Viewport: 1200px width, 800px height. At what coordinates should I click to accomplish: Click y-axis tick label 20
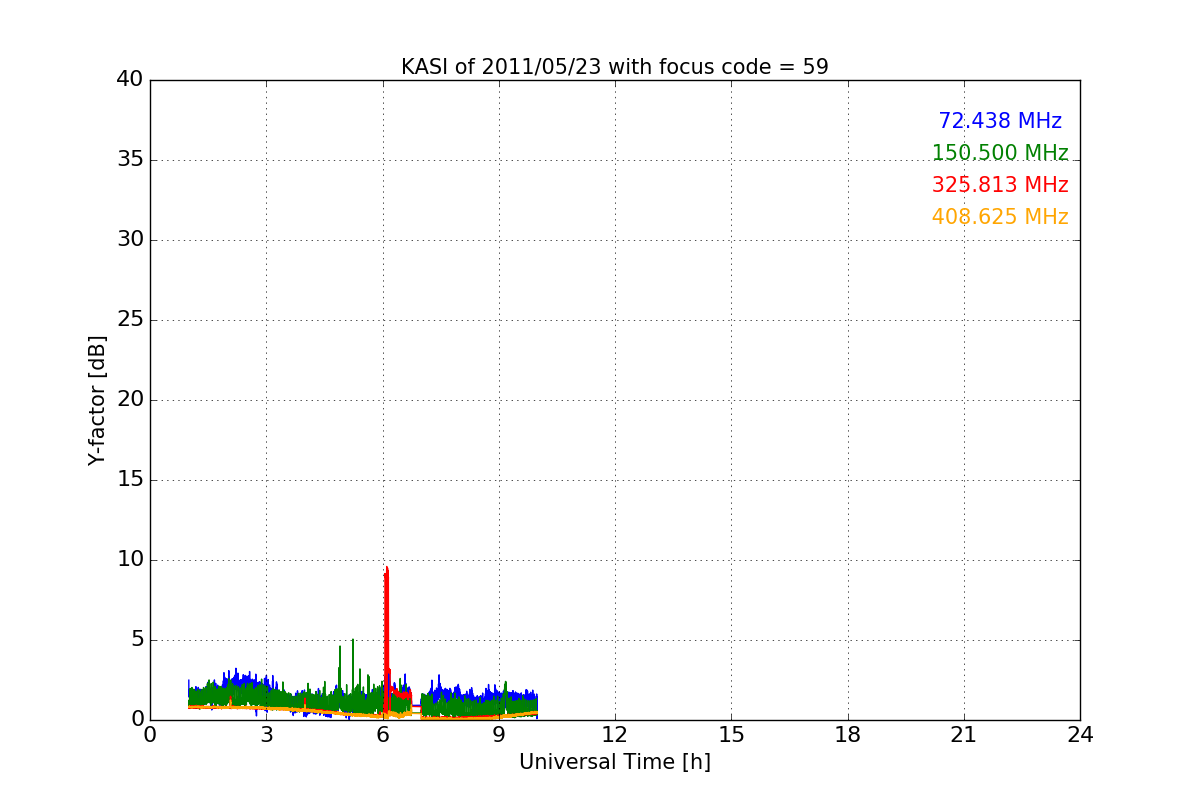click(129, 400)
